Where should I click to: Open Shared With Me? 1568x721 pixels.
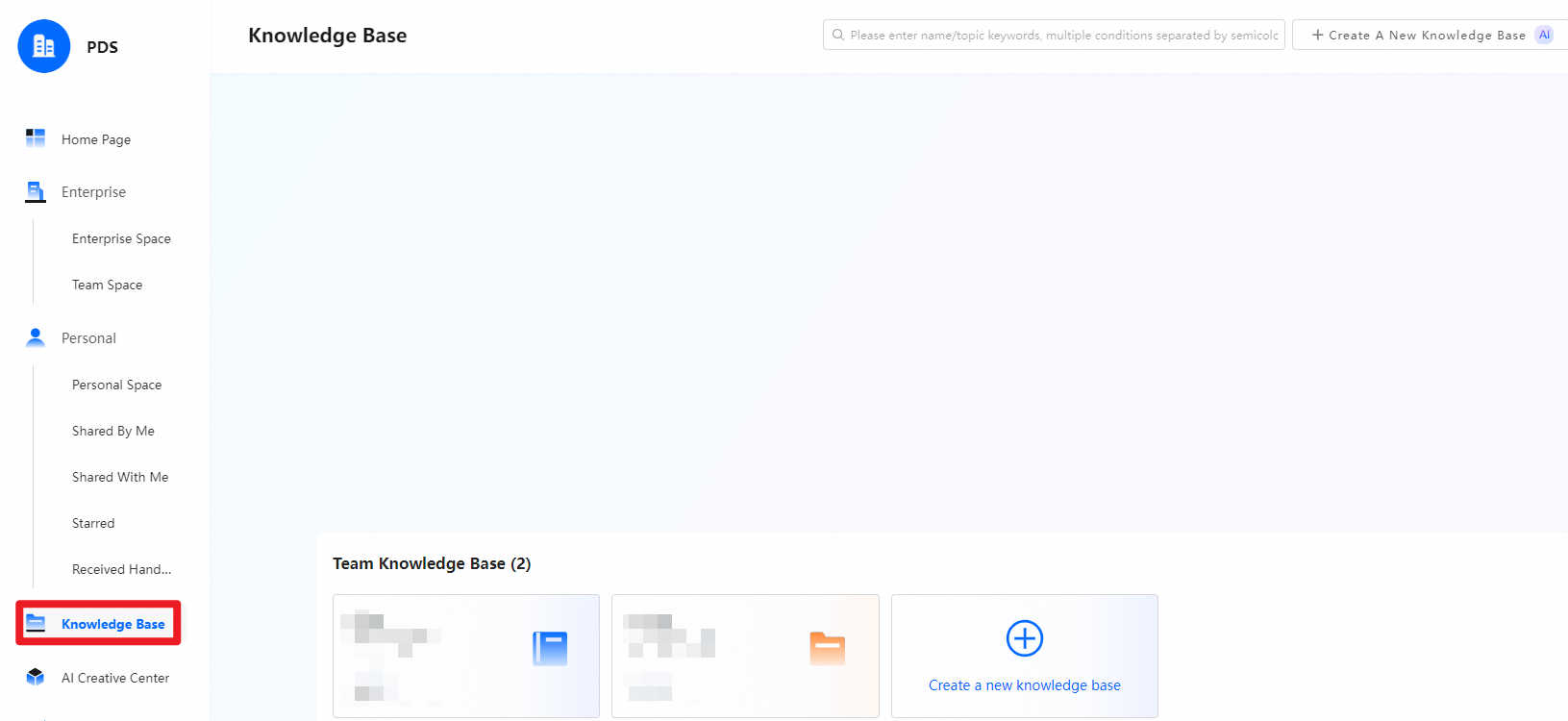pyautogui.click(x=120, y=477)
